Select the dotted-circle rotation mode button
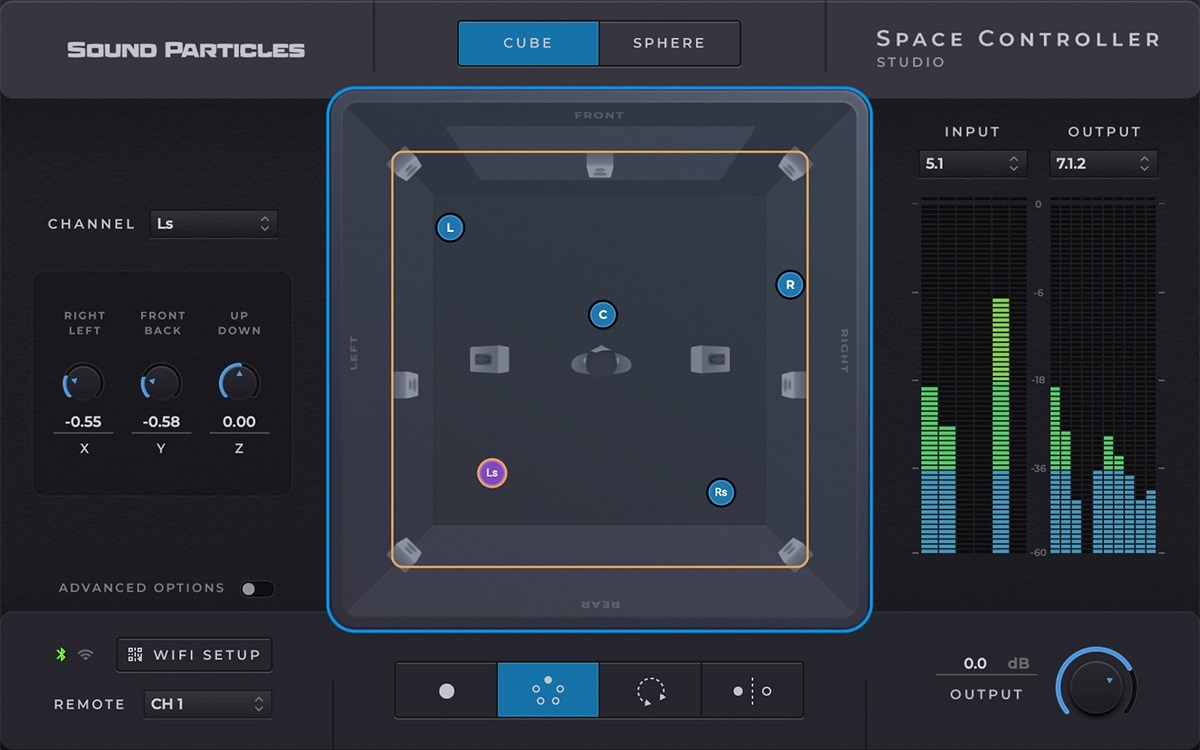Viewport: 1200px width, 750px height. [650, 690]
